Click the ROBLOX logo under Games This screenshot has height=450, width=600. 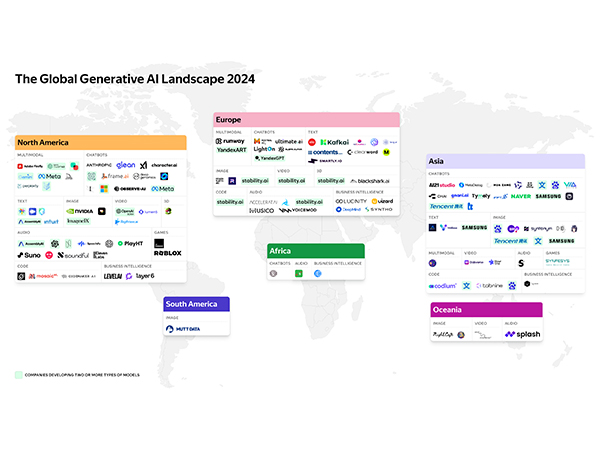pyautogui.click(x=168, y=253)
